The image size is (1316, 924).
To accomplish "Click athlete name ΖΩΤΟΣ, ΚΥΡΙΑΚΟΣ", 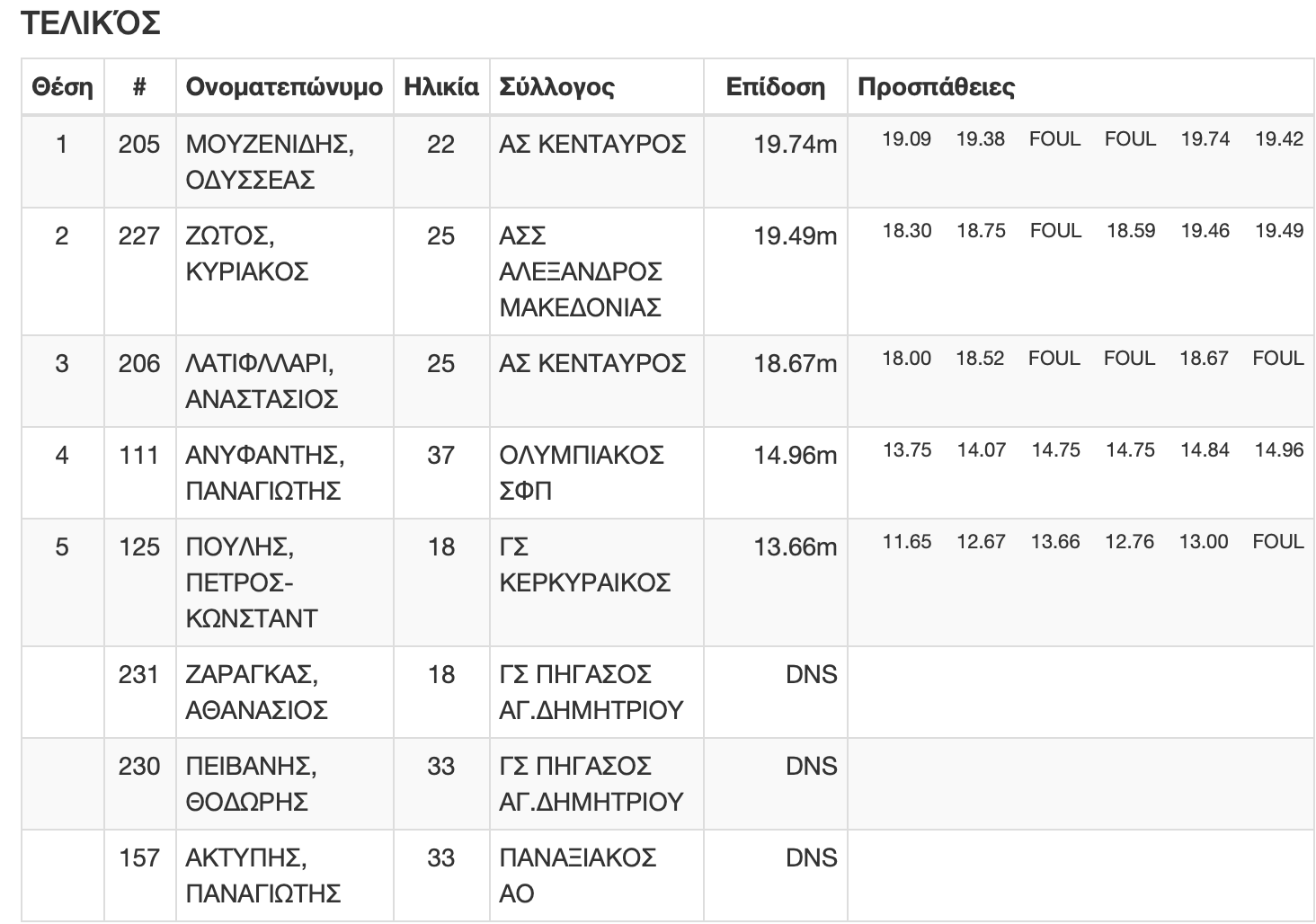I will click(247, 253).
